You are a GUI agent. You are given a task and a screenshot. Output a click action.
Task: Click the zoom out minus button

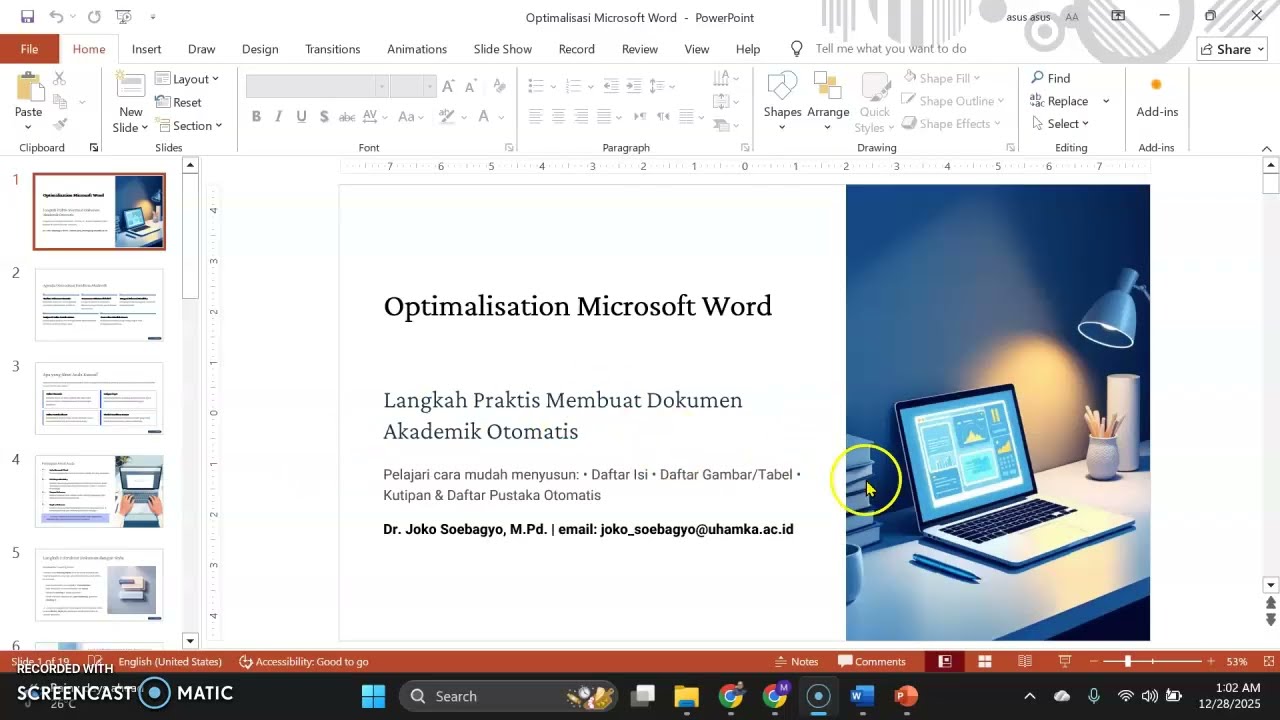(x=1093, y=661)
